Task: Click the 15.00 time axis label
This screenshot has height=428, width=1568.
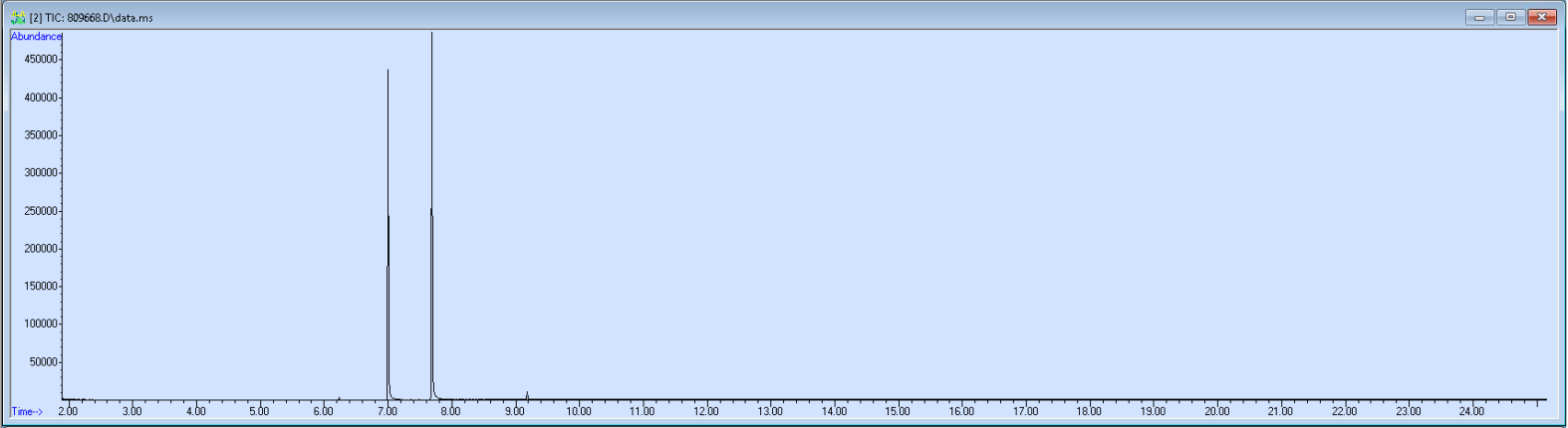Action: (898, 411)
